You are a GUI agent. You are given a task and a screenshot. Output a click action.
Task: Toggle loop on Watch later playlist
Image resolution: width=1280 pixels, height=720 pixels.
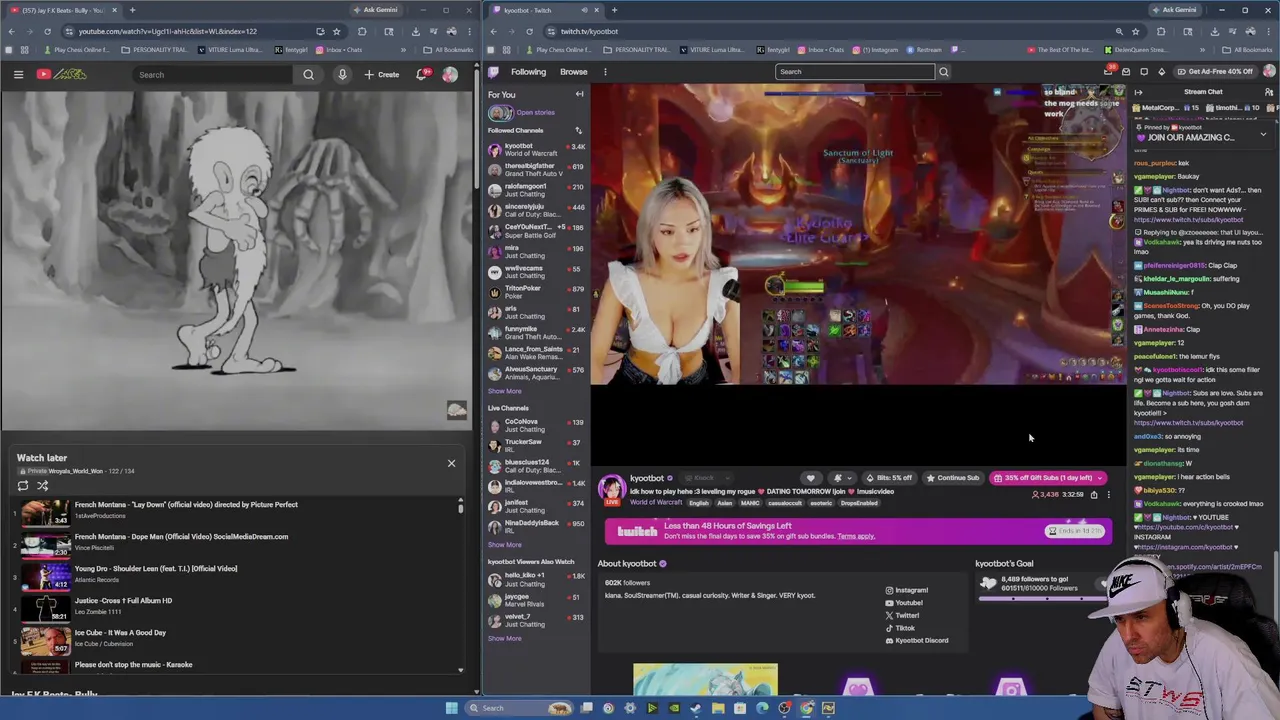23,486
